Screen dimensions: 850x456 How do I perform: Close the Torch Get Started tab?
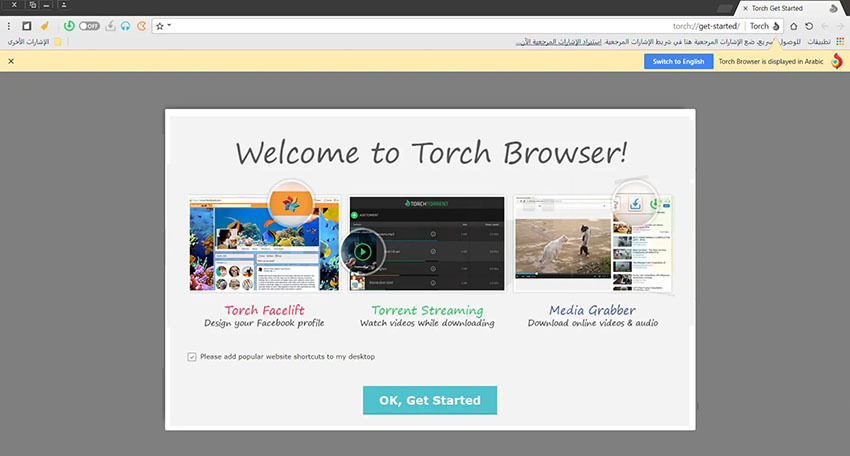pyautogui.click(x=745, y=8)
